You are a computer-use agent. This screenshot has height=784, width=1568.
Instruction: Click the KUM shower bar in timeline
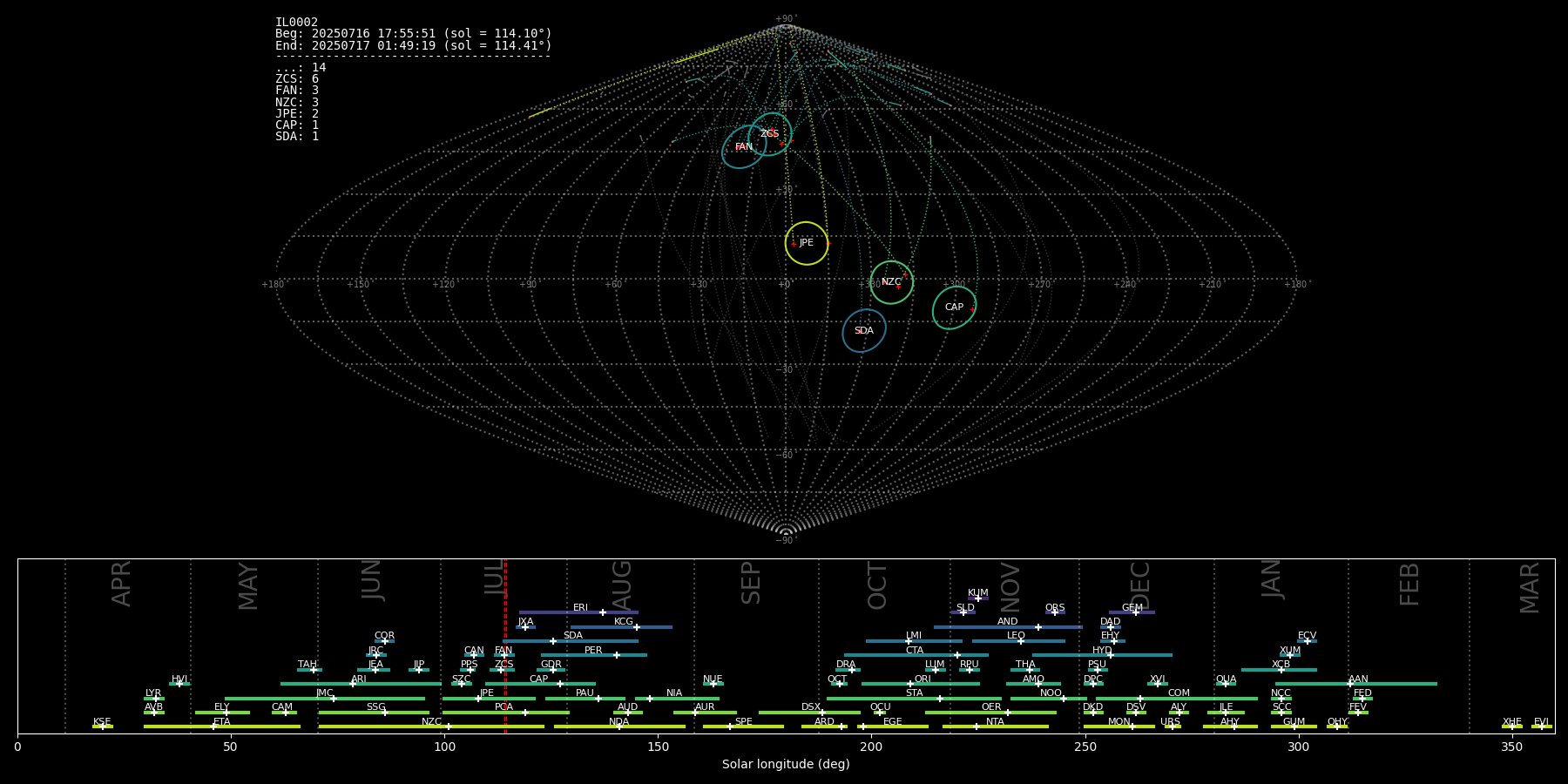[x=978, y=598]
